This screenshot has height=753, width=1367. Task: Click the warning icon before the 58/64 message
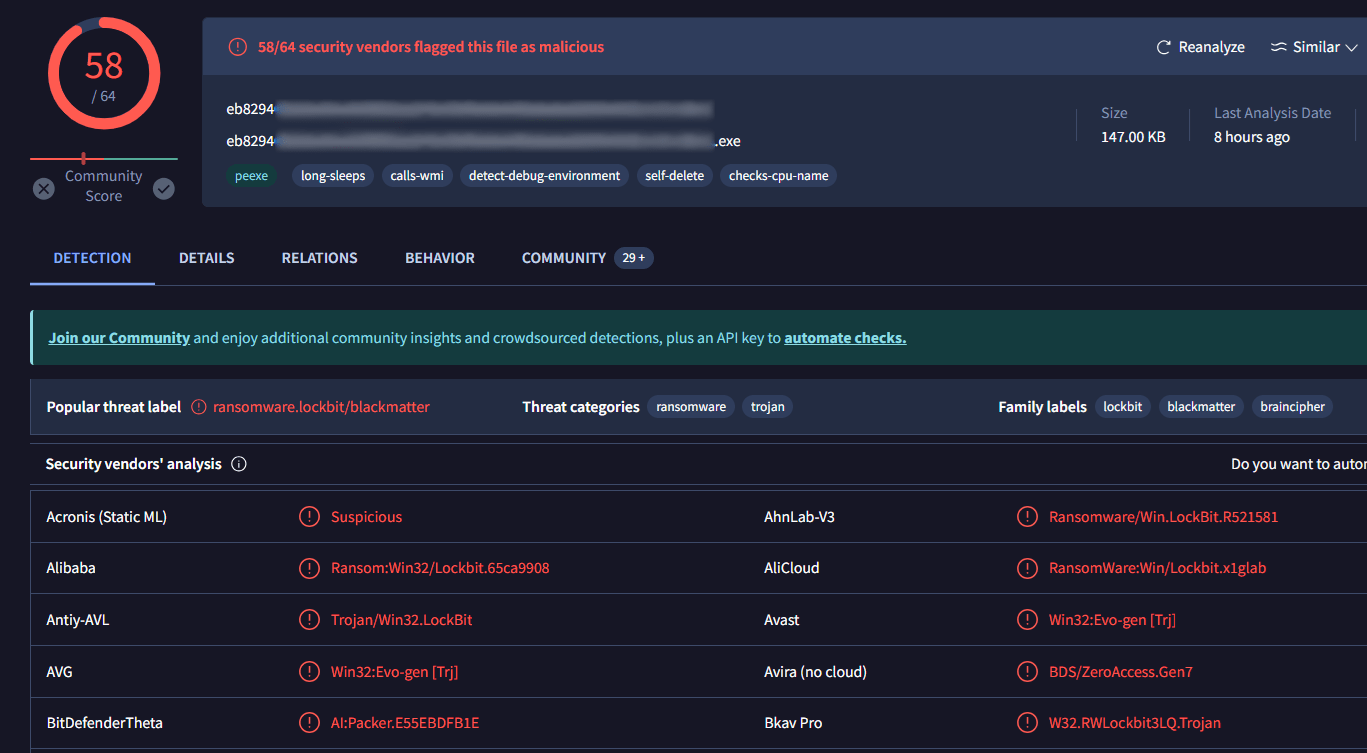point(237,46)
